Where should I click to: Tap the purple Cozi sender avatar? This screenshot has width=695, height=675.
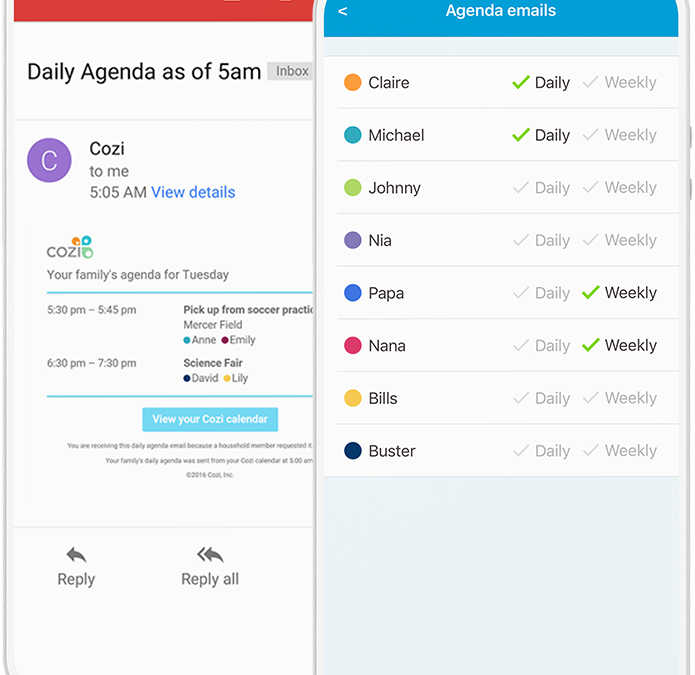pyautogui.click(x=49, y=160)
